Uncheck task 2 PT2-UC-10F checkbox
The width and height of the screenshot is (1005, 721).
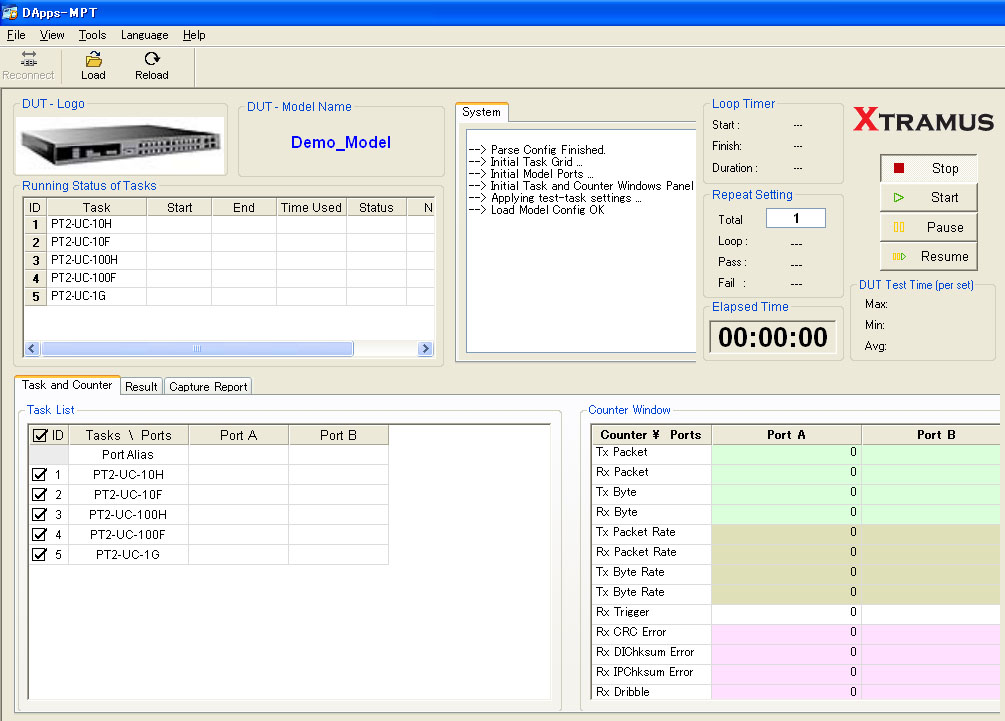pyautogui.click(x=39, y=494)
